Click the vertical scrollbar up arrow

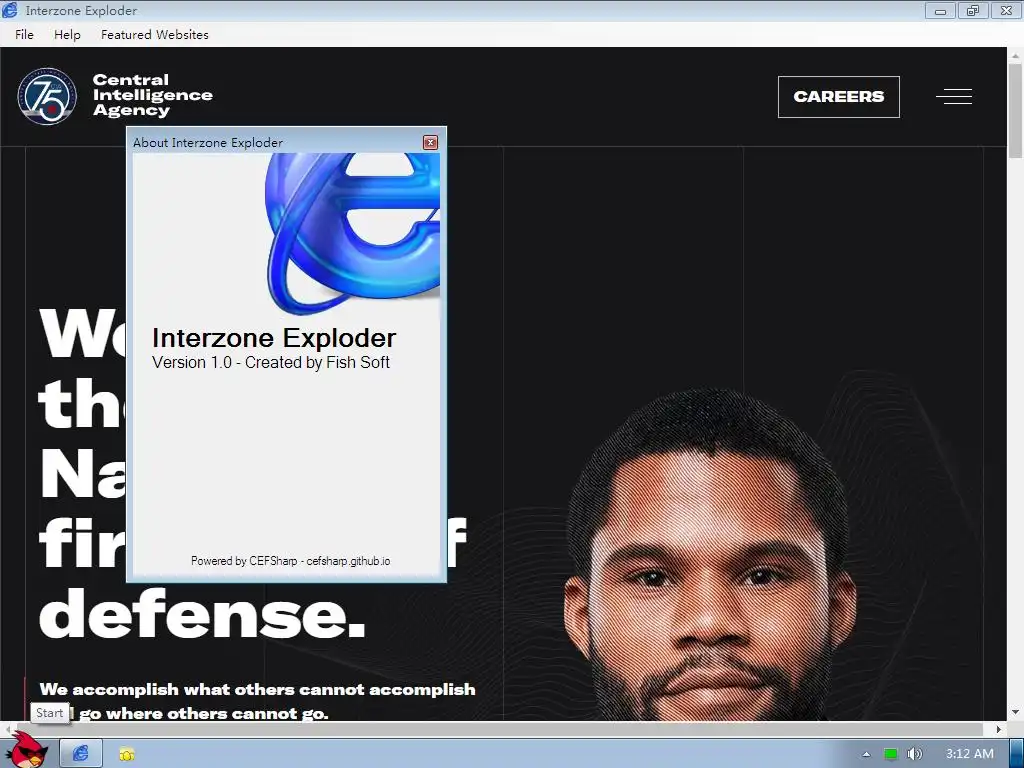click(x=1016, y=56)
